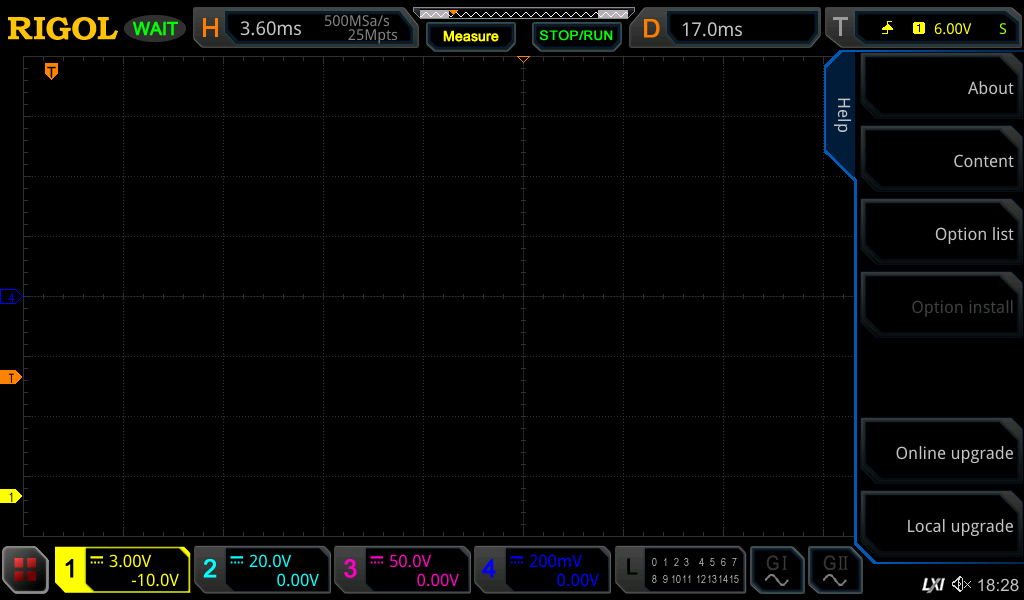Select the orange trigger level marker on left edge

12,377
